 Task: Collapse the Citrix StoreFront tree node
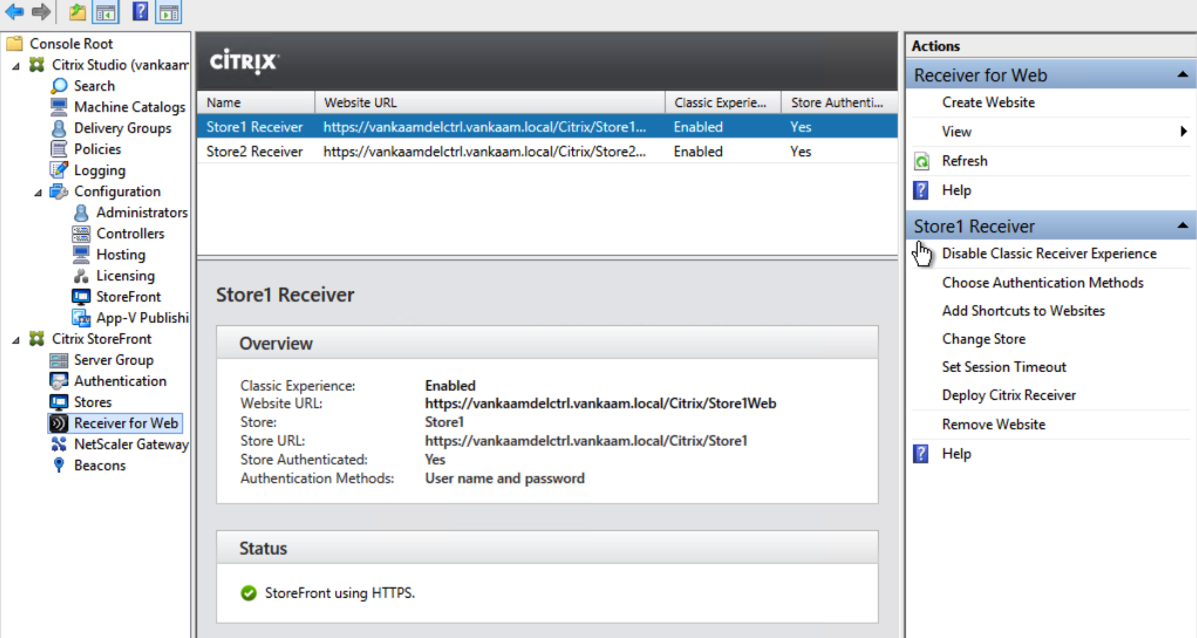(16, 340)
